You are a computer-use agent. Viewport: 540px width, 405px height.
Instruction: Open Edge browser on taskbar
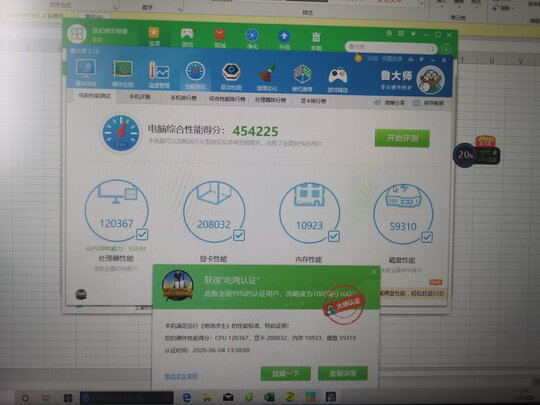pos(186,398)
